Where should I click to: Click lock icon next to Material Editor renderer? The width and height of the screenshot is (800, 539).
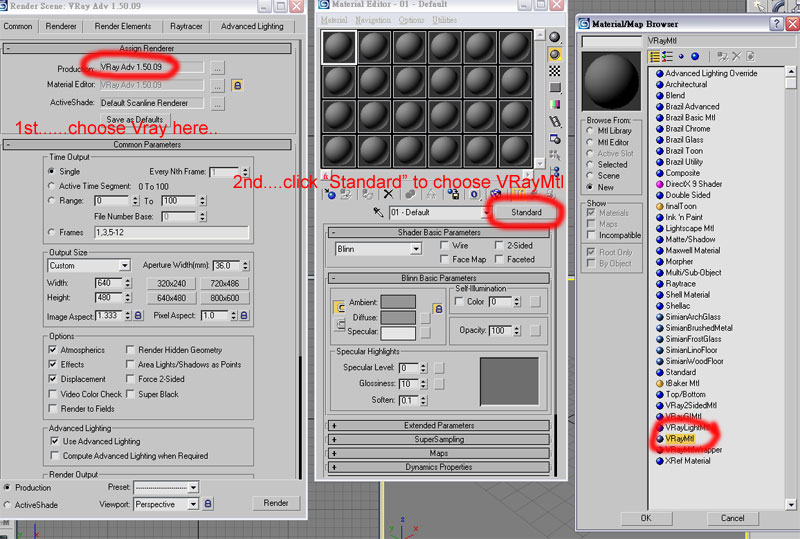coord(237,85)
